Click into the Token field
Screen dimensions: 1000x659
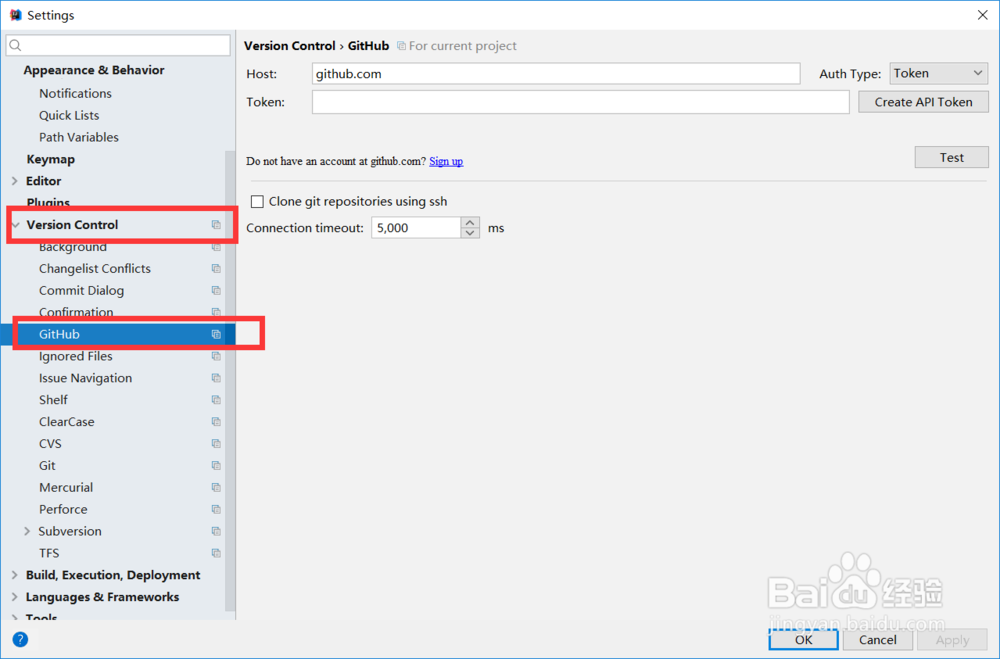click(x=580, y=102)
